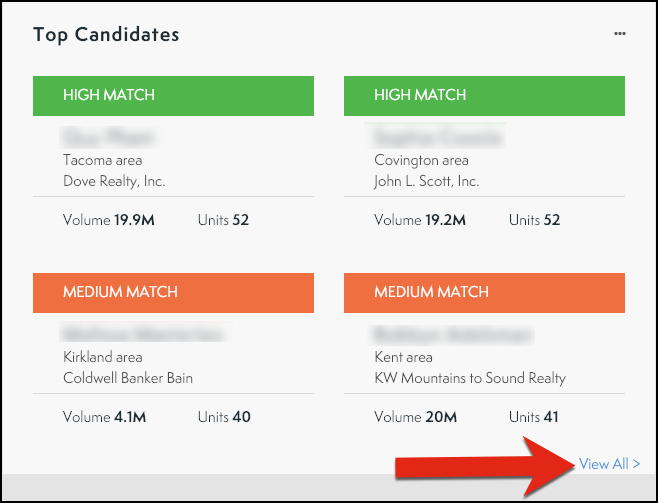Click Dove Realty, Inc. brokerage text
658x503 pixels.
[x=114, y=182]
